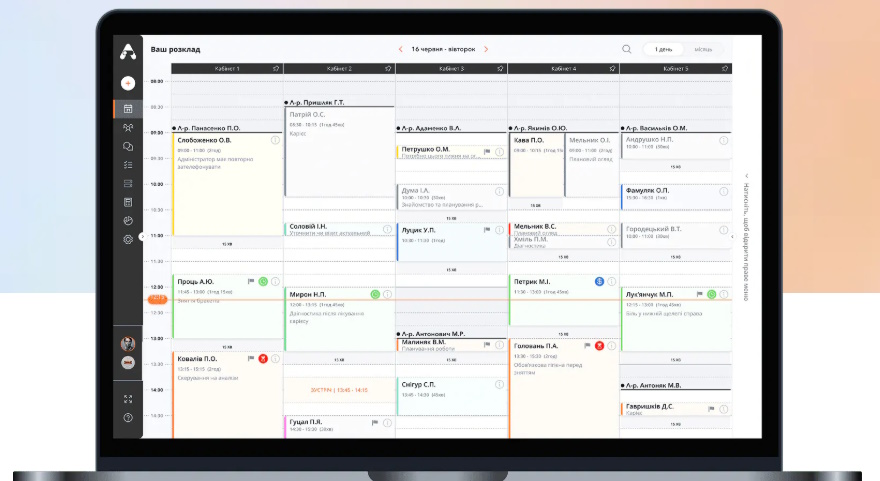The image size is (880, 481).
Task: Go to the next day arrow
Action: (x=486, y=49)
